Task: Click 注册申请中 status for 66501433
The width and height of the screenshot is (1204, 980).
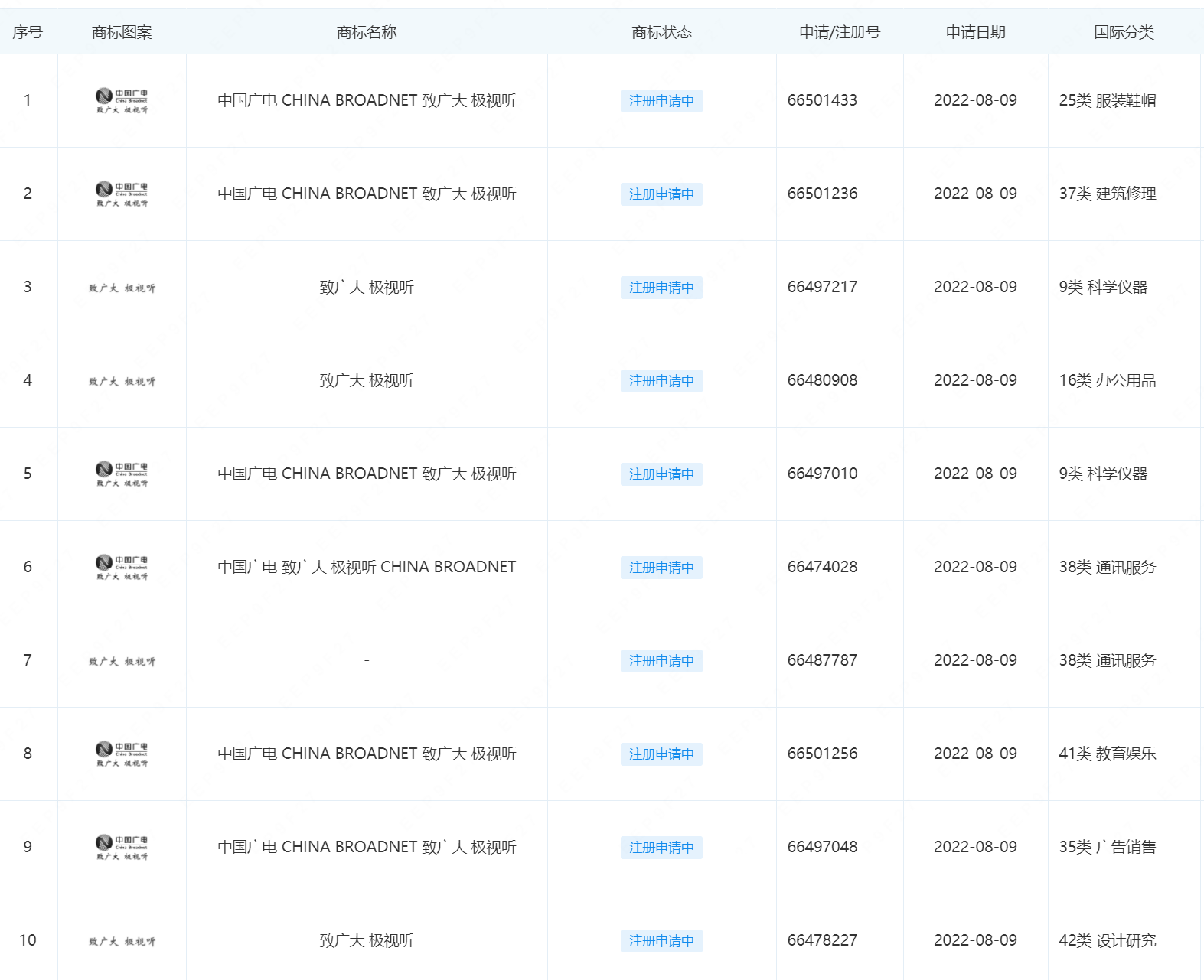Action: (661, 101)
